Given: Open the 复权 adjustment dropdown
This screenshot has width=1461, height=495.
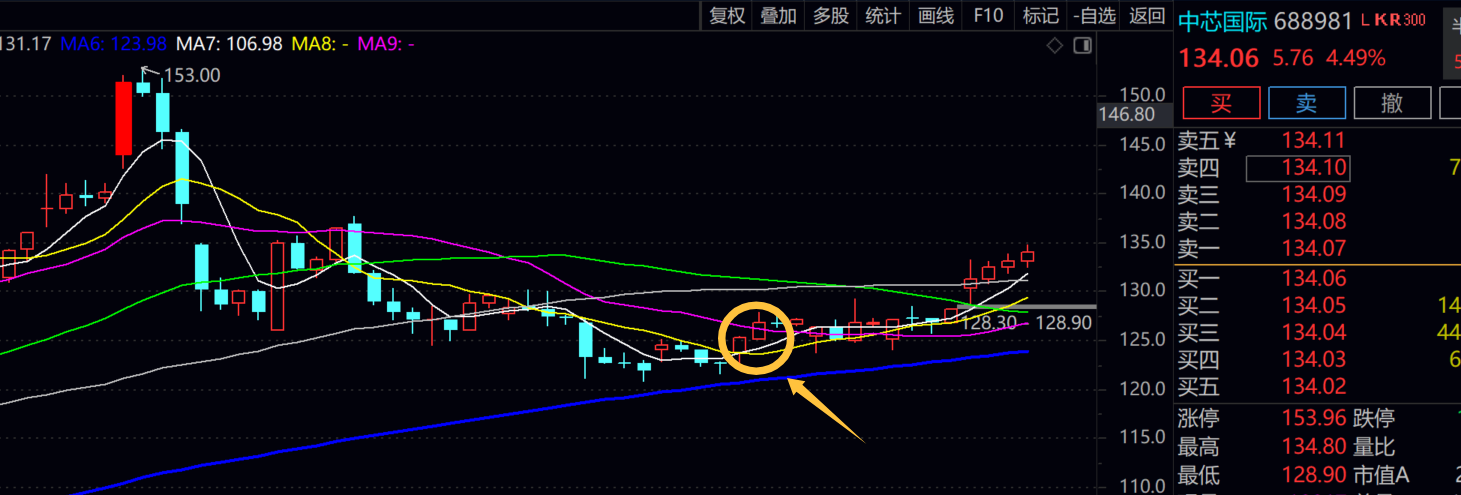Looking at the screenshot, I should (727, 15).
